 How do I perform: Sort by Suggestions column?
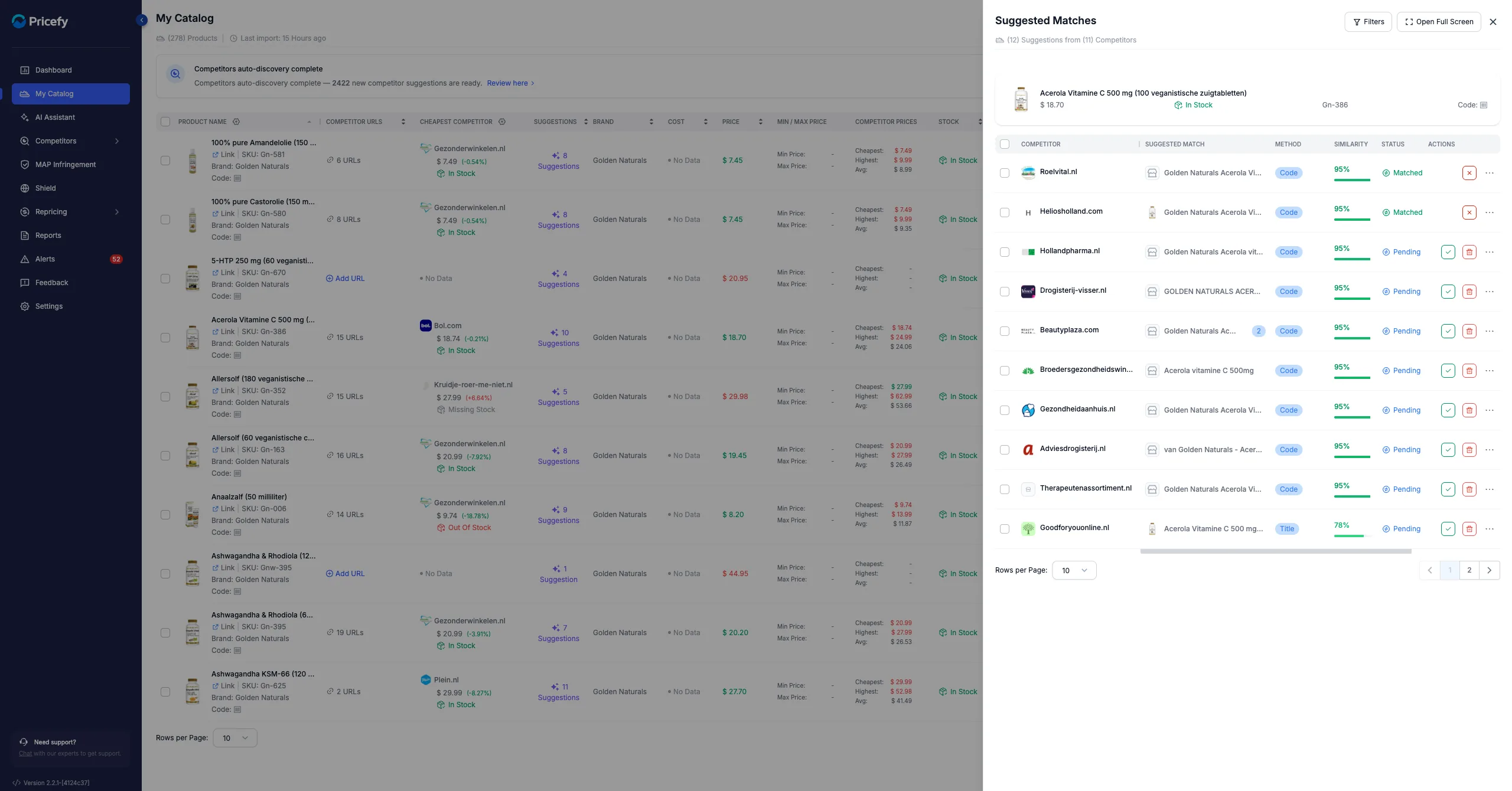tap(586, 122)
